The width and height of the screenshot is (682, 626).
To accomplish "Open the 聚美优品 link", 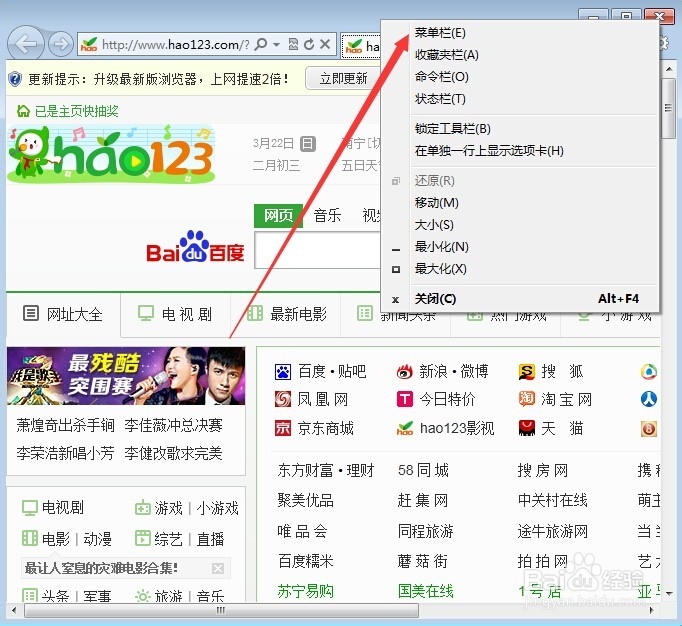I will (306, 500).
